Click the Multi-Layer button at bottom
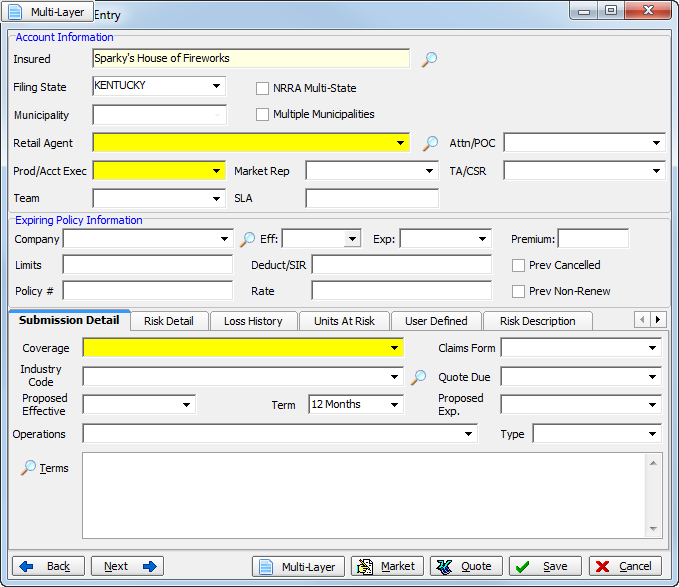 [x=299, y=566]
